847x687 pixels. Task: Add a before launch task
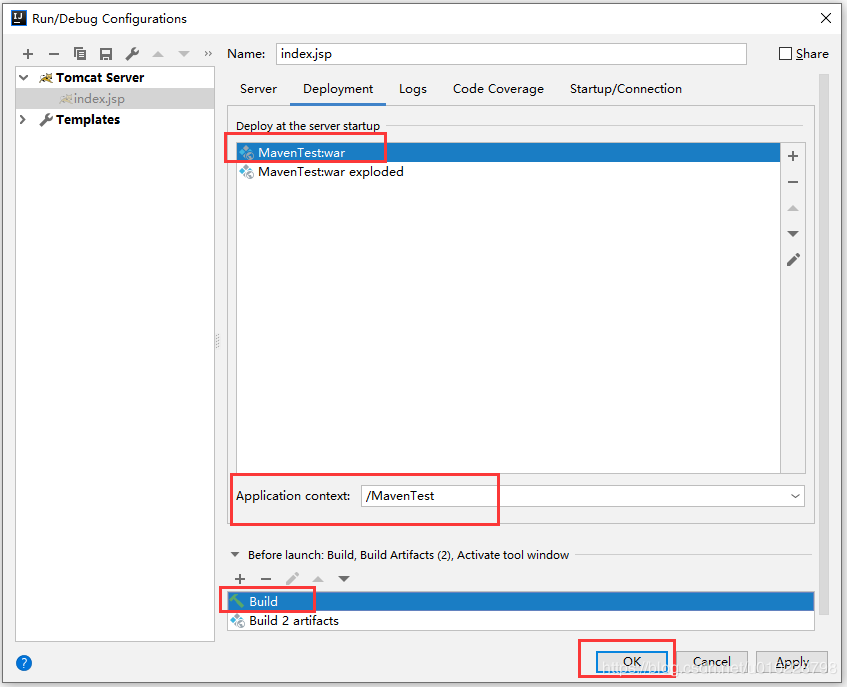tap(240, 579)
